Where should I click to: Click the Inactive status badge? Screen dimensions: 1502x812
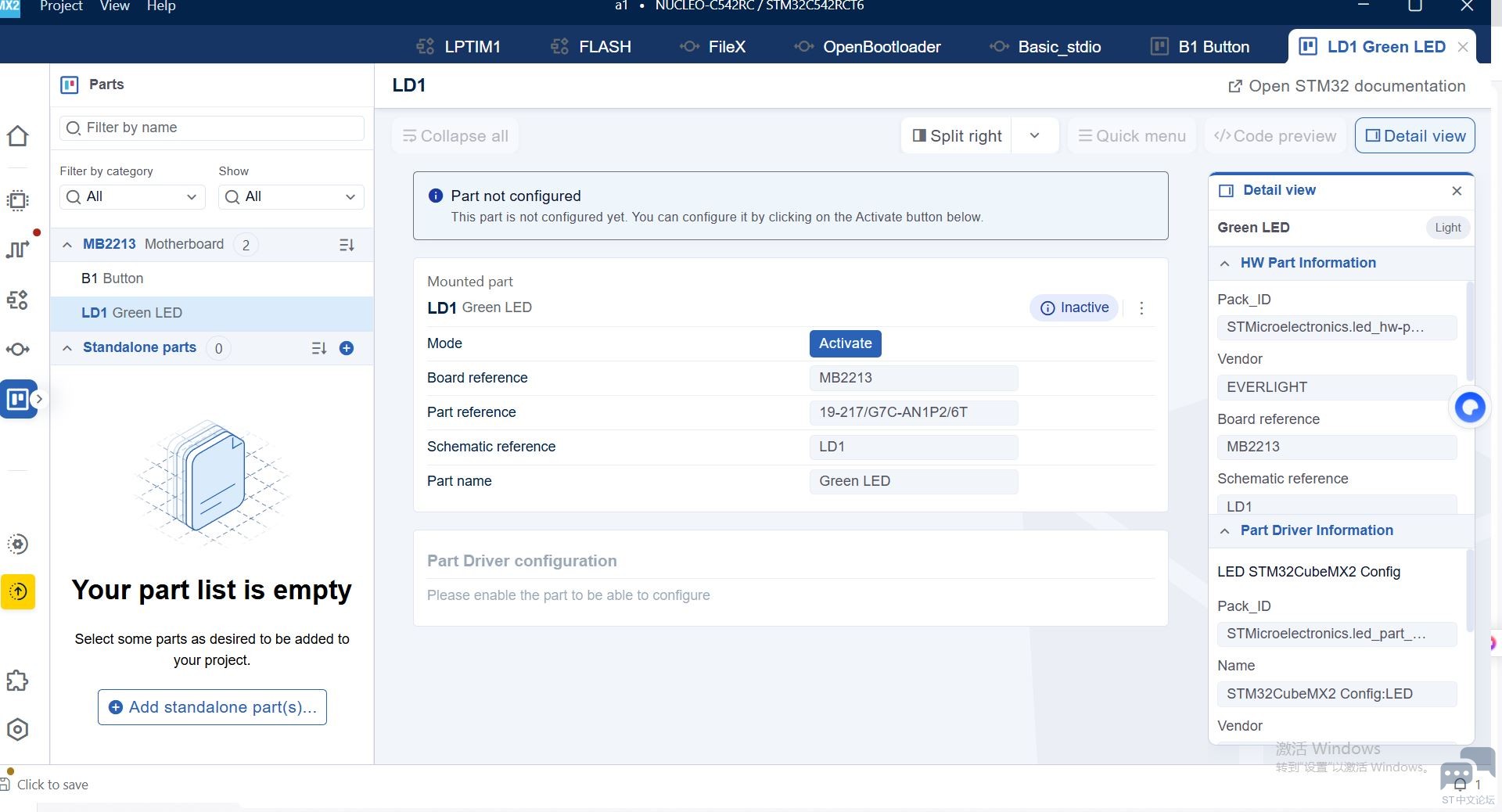pos(1075,308)
